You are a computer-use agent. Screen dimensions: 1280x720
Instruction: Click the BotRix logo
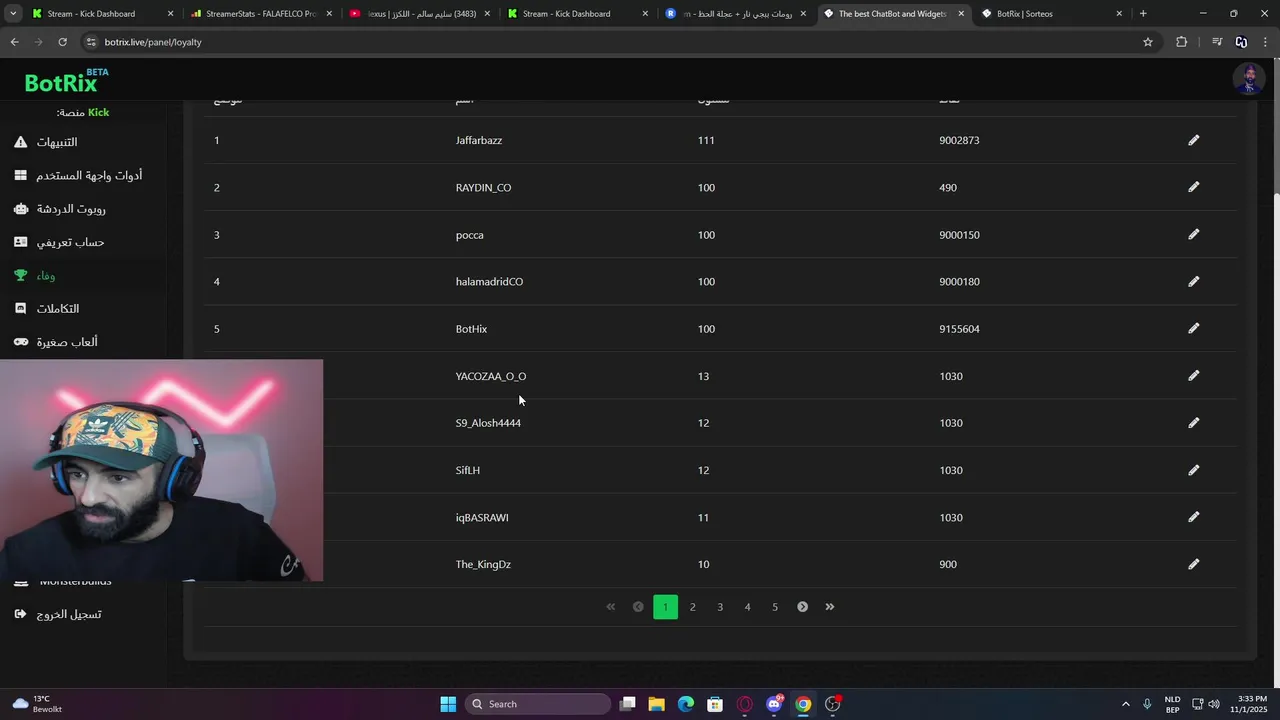click(x=66, y=81)
